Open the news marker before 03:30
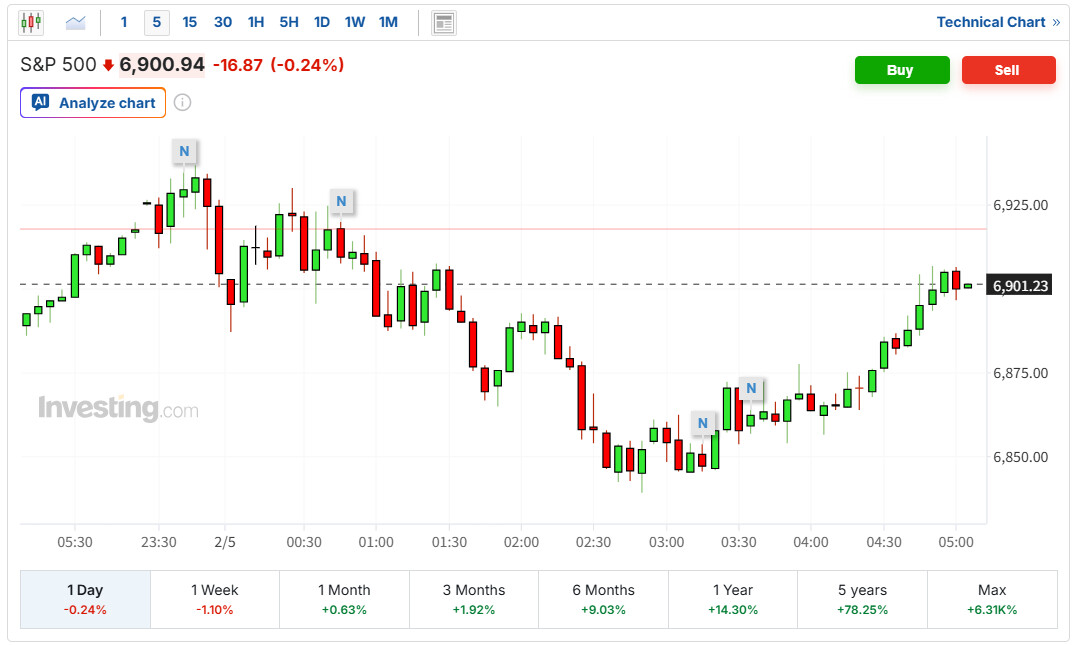 pos(703,423)
